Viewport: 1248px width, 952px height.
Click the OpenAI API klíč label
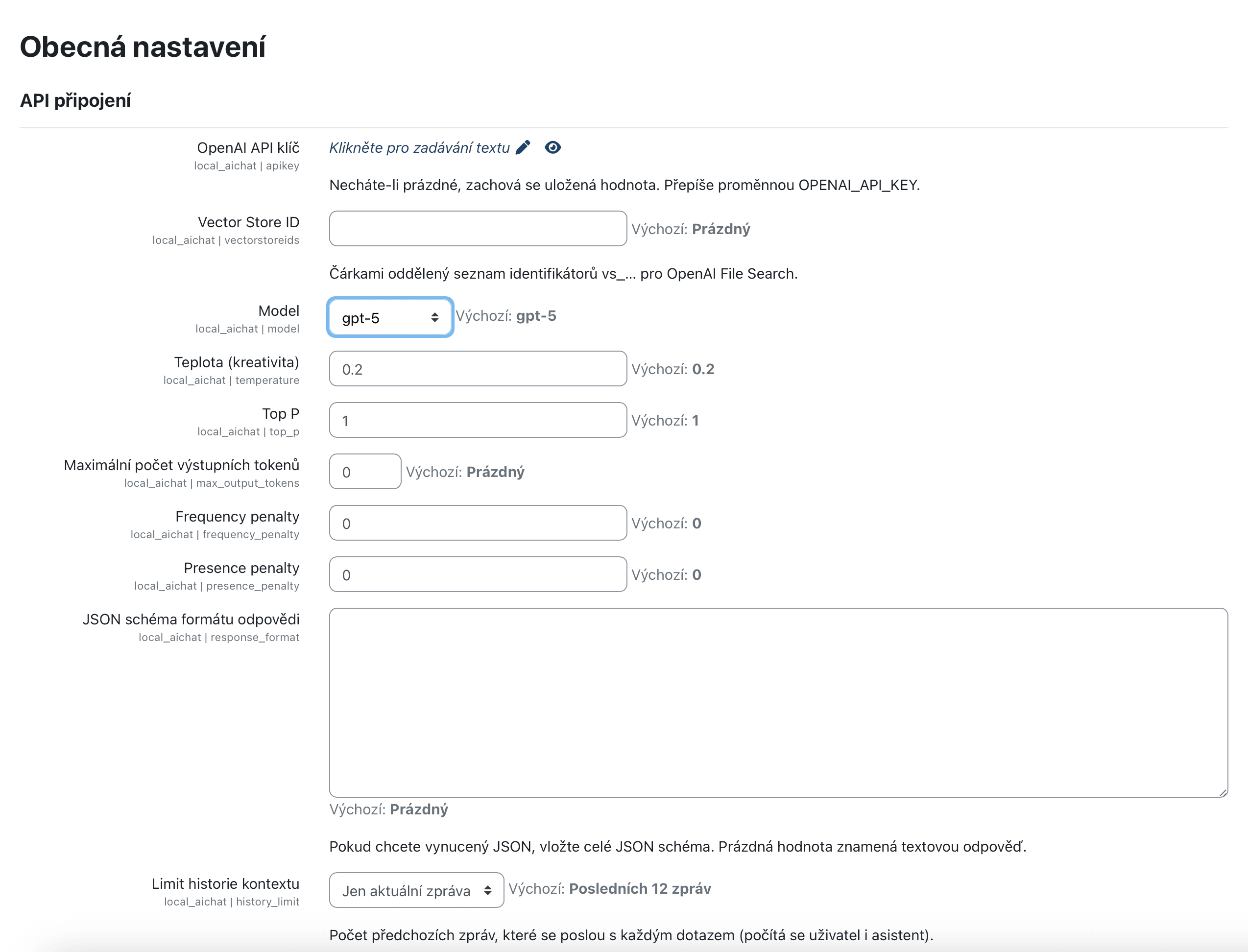pos(248,148)
